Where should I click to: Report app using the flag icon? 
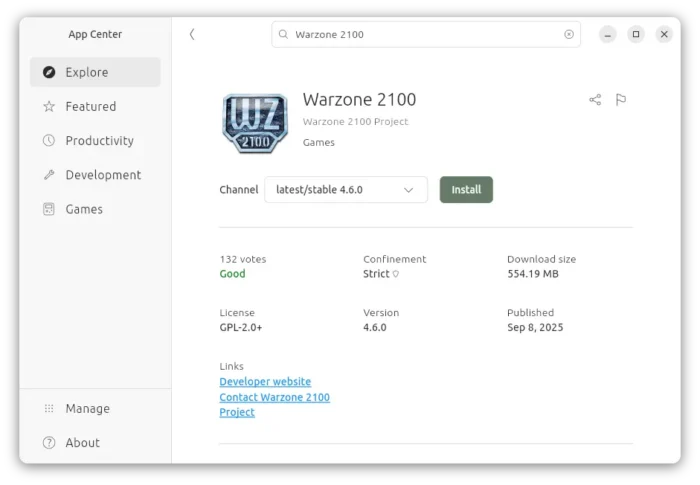coord(621,100)
